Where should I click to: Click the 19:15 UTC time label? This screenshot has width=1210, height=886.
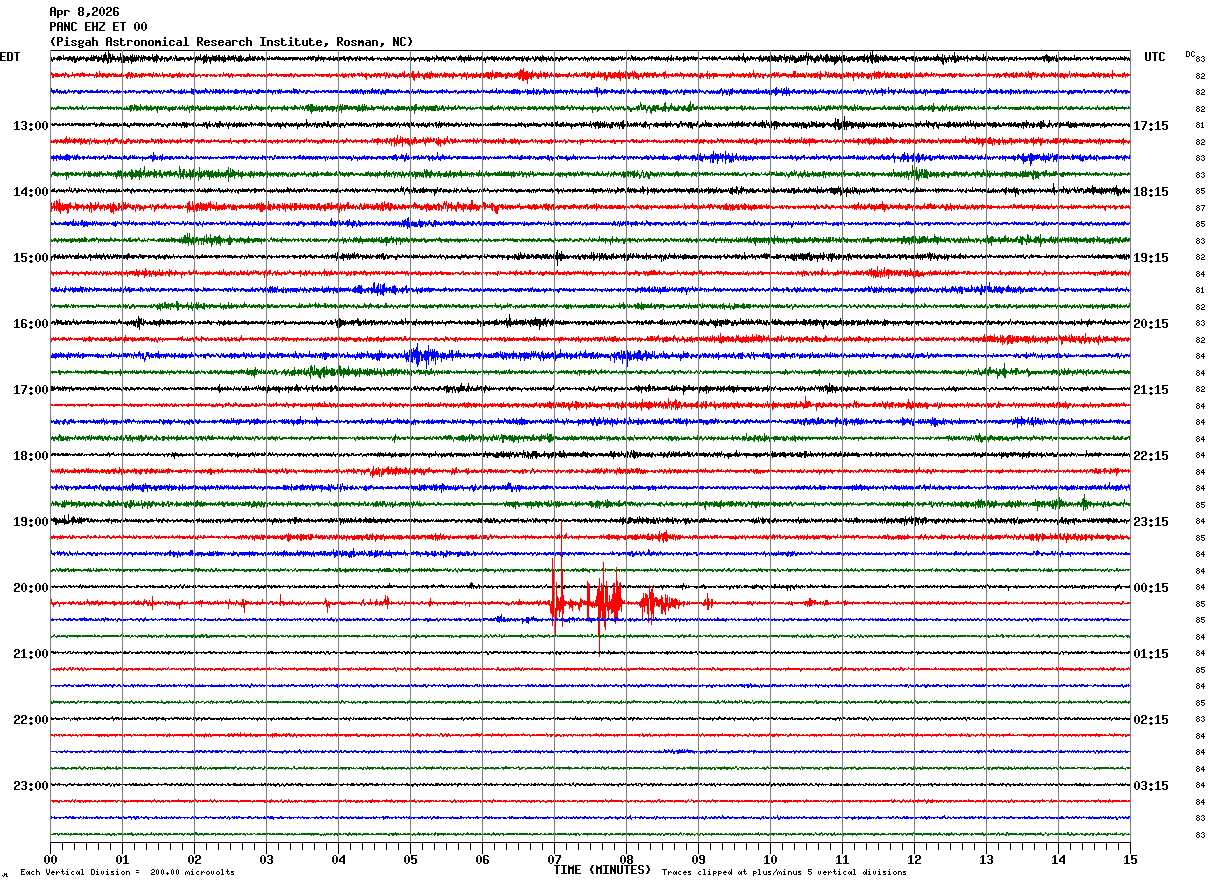pyautogui.click(x=1151, y=258)
